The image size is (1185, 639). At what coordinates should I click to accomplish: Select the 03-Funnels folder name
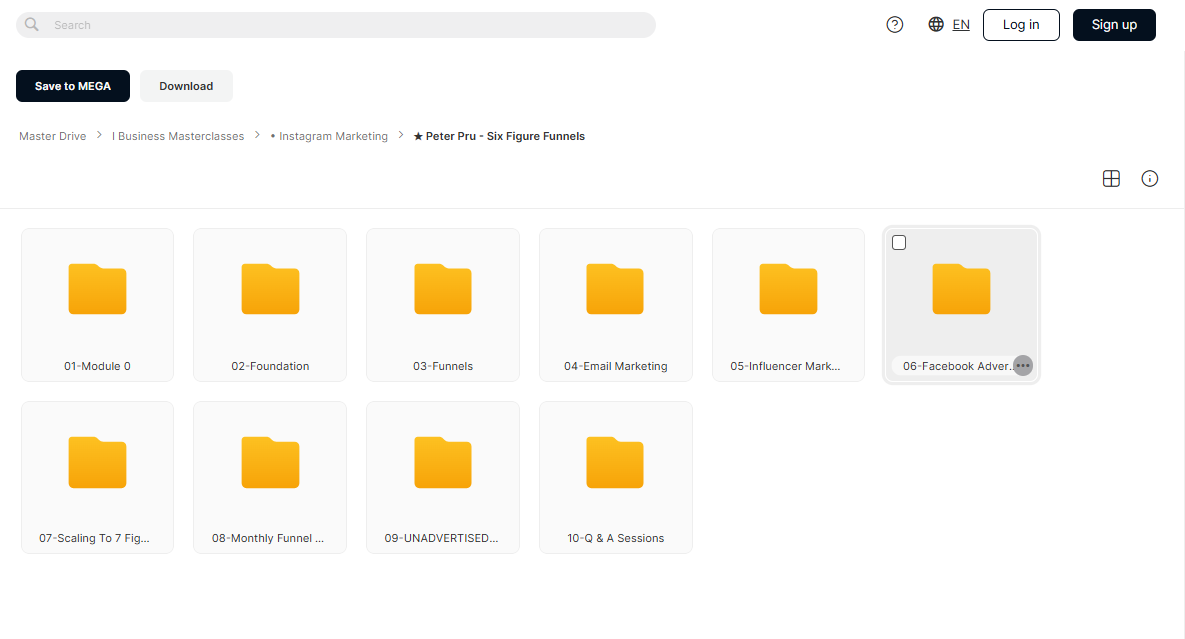[x=443, y=366]
